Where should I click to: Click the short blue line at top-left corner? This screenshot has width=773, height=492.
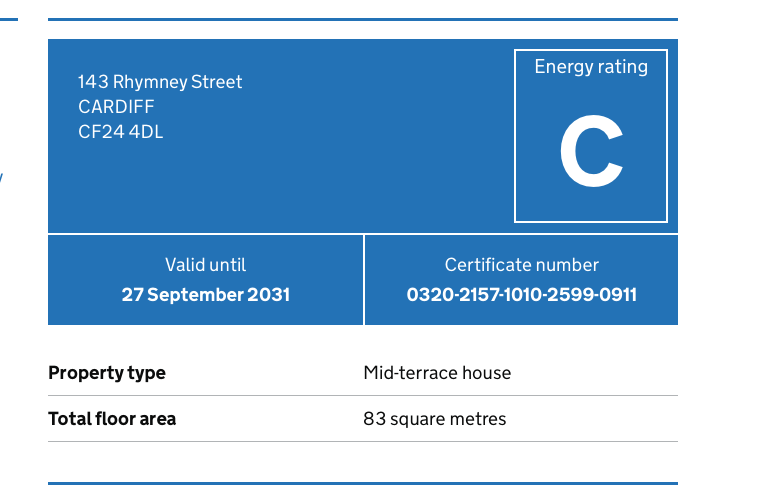pos(8,19)
